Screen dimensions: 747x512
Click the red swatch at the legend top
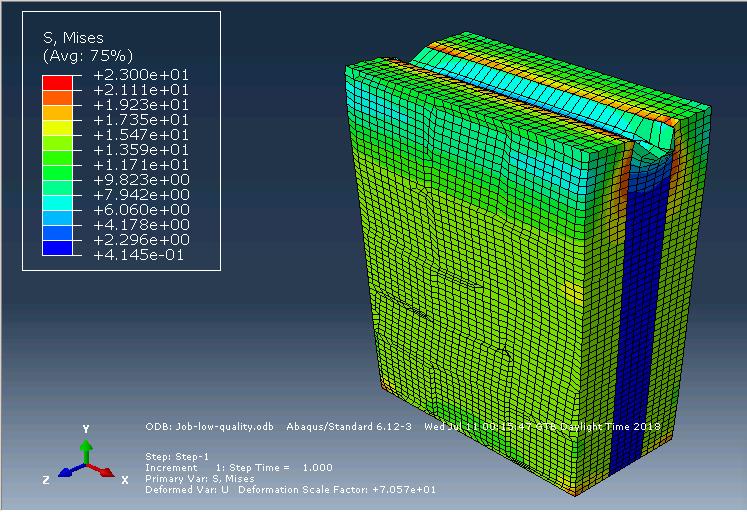tap(57, 82)
